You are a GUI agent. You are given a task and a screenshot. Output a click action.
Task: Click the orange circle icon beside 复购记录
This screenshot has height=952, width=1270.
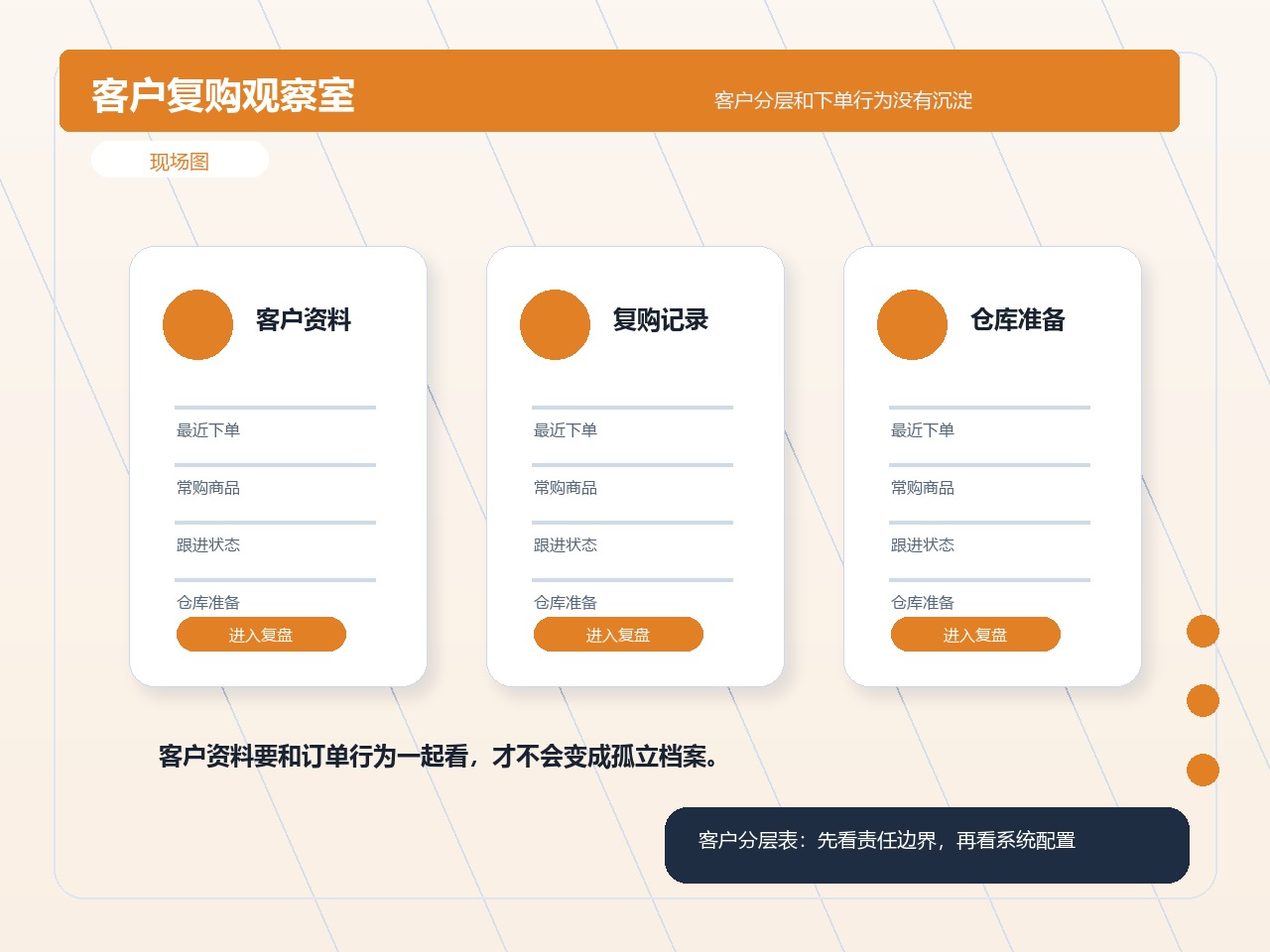tap(555, 324)
